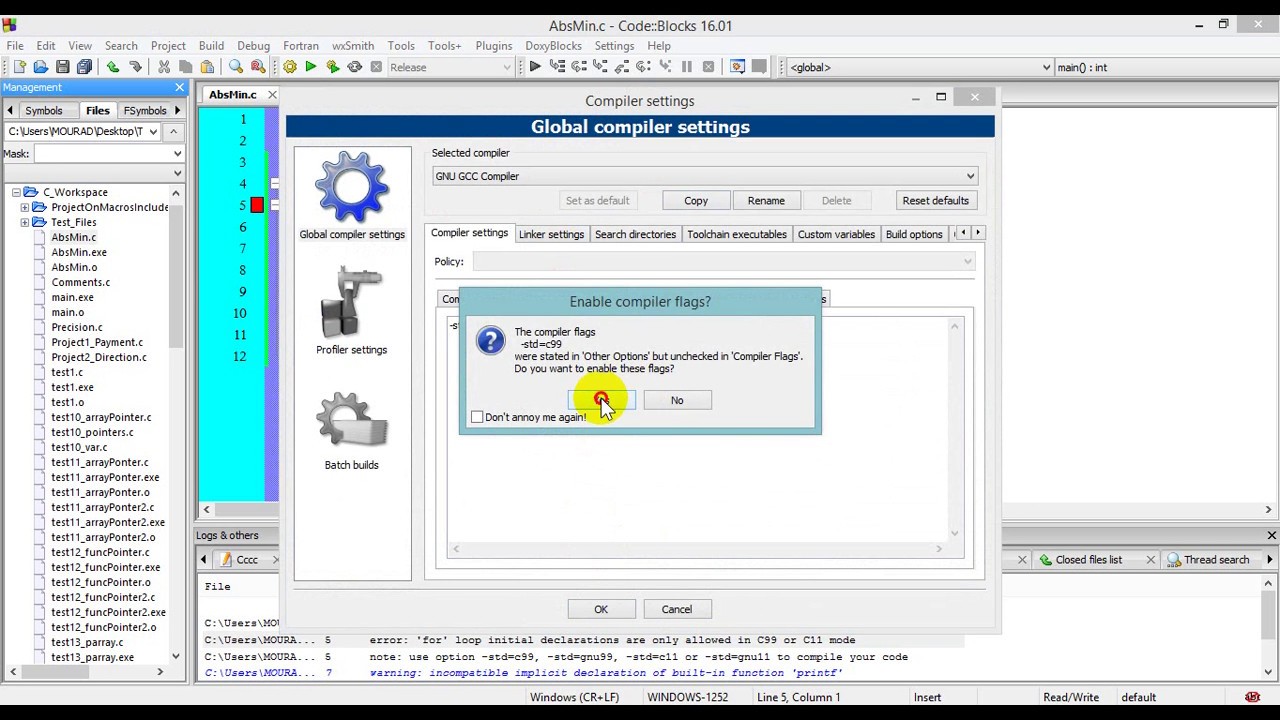Close the AbsMin.c editor tab
Screen dimensions: 1280x720
click(271, 95)
